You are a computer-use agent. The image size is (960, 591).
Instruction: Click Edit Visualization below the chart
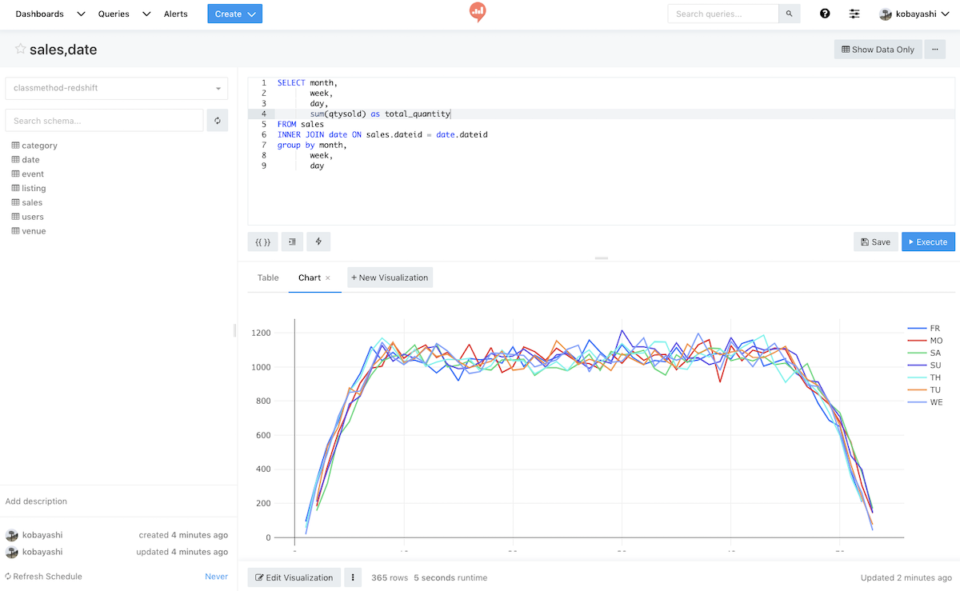[293, 577]
